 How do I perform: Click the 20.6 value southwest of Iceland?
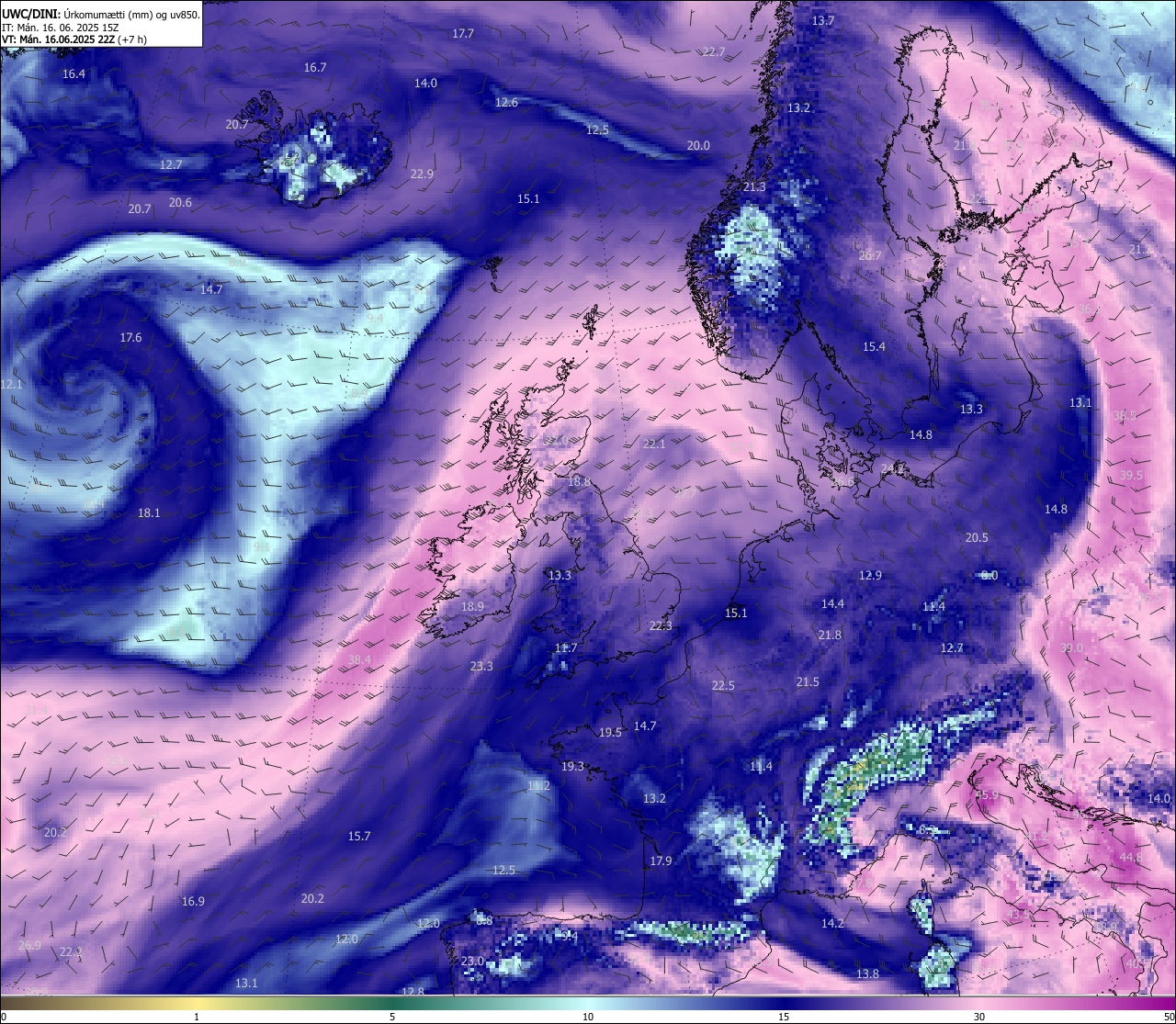point(180,202)
